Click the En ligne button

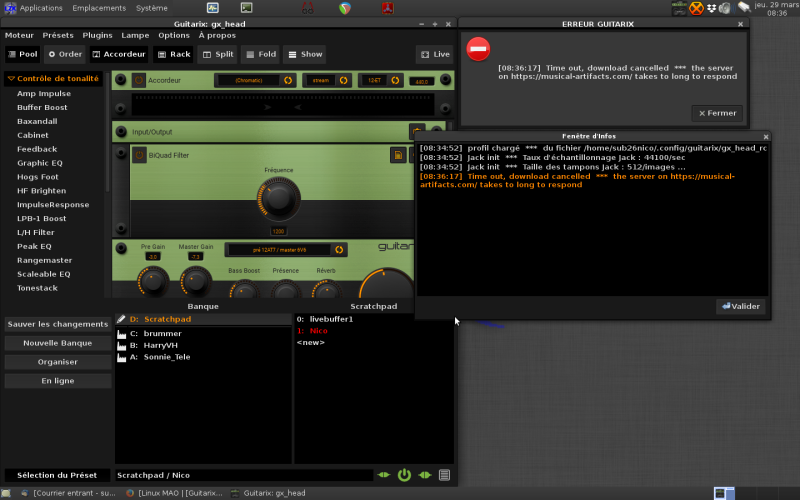(58, 381)
